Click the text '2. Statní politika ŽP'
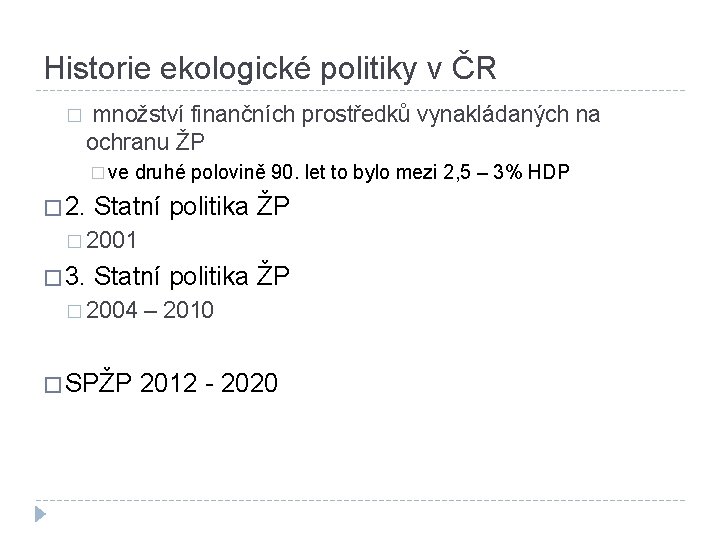The height and width of the screenshot is (540, 720). (x=177, y=206)
